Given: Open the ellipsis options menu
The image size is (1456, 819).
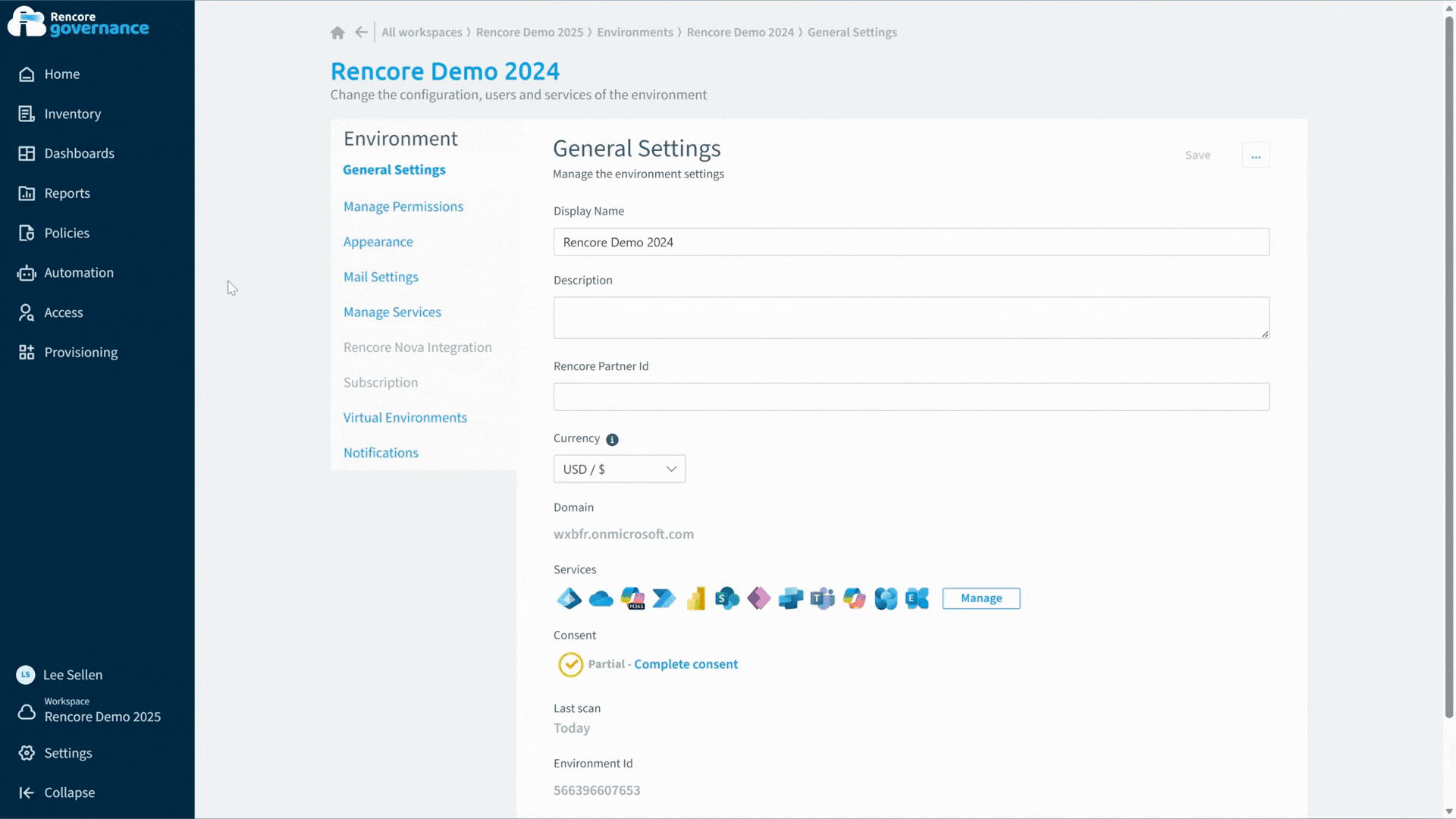Looking at the screenshot, I should tap(1256, 155).
